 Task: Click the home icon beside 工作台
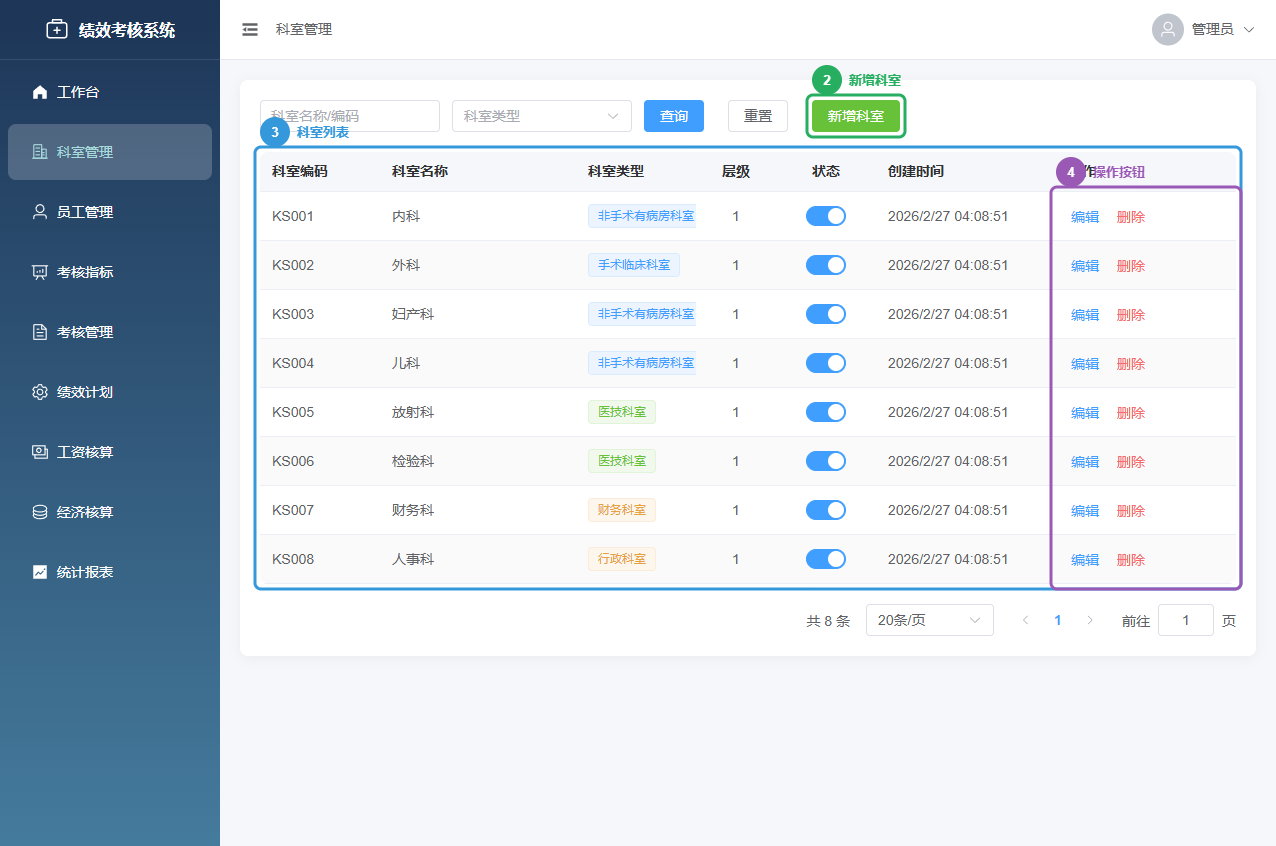(x=40, y=92)
